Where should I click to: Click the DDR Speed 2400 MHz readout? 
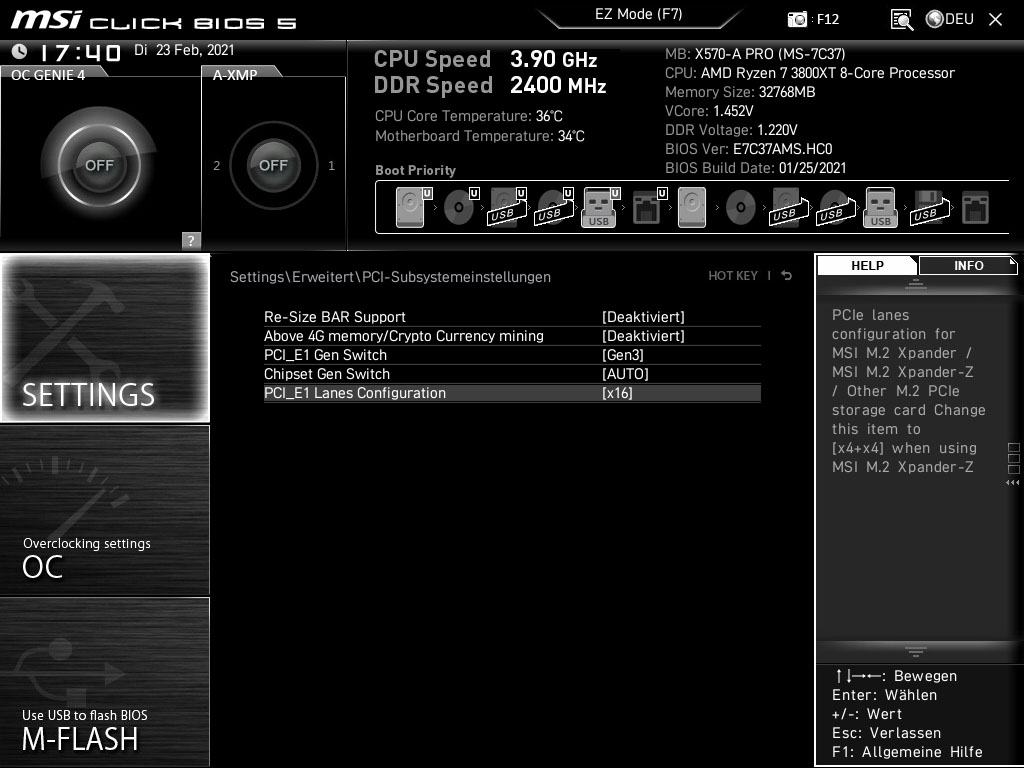pyautogui.click(x=490, y=86)
